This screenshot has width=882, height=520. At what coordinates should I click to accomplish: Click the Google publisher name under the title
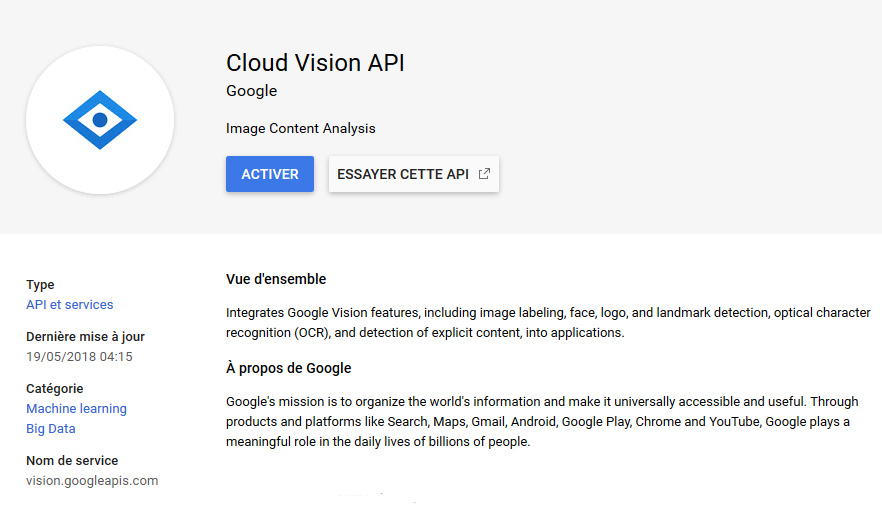pyautogui.click(x=251, y=91)
